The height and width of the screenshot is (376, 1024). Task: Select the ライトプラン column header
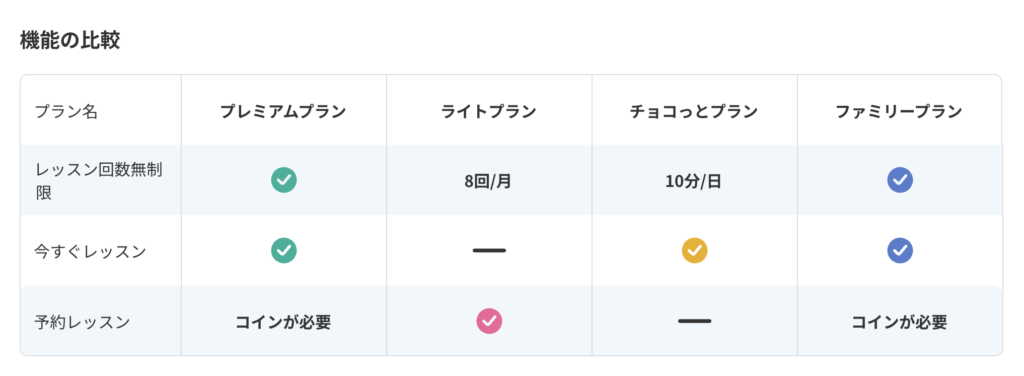point(489,112)
